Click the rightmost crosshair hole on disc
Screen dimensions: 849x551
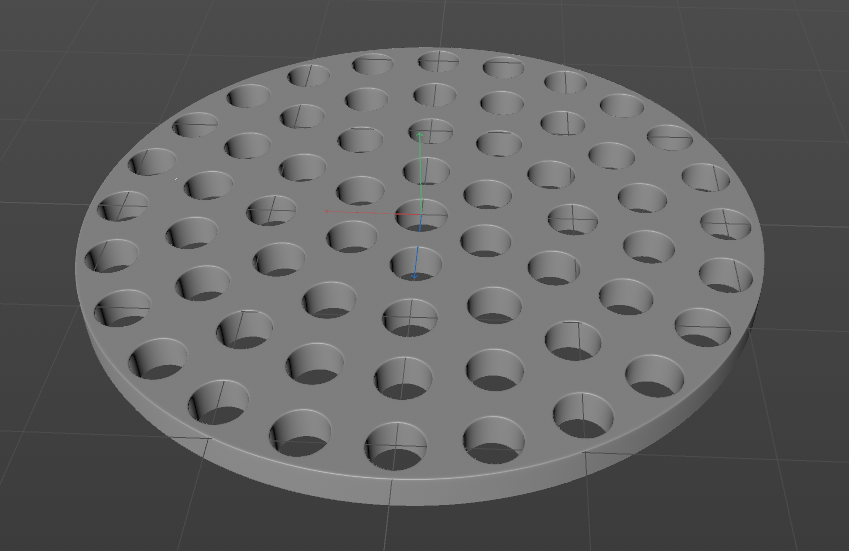point(726,224)
